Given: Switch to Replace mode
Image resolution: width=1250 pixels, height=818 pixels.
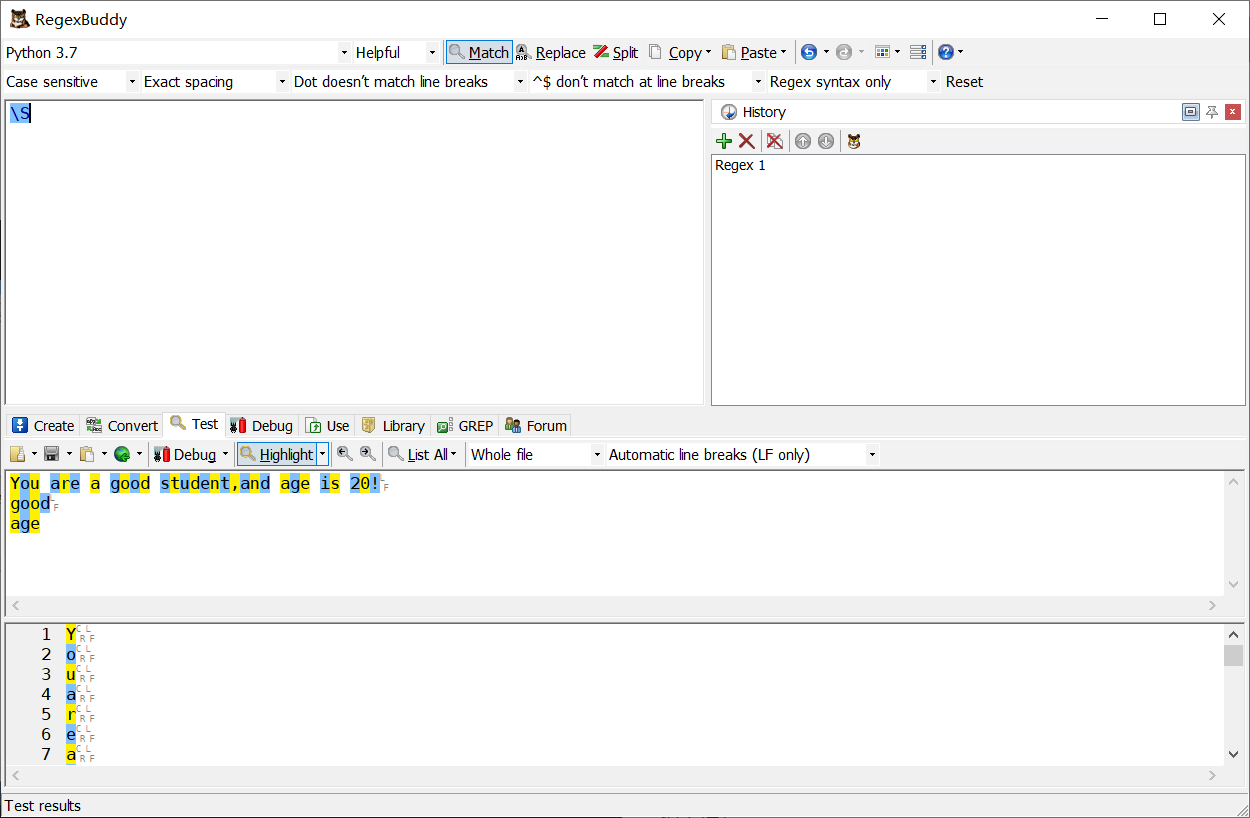Looking at the screenshot, I should click(x=550, y=52).
